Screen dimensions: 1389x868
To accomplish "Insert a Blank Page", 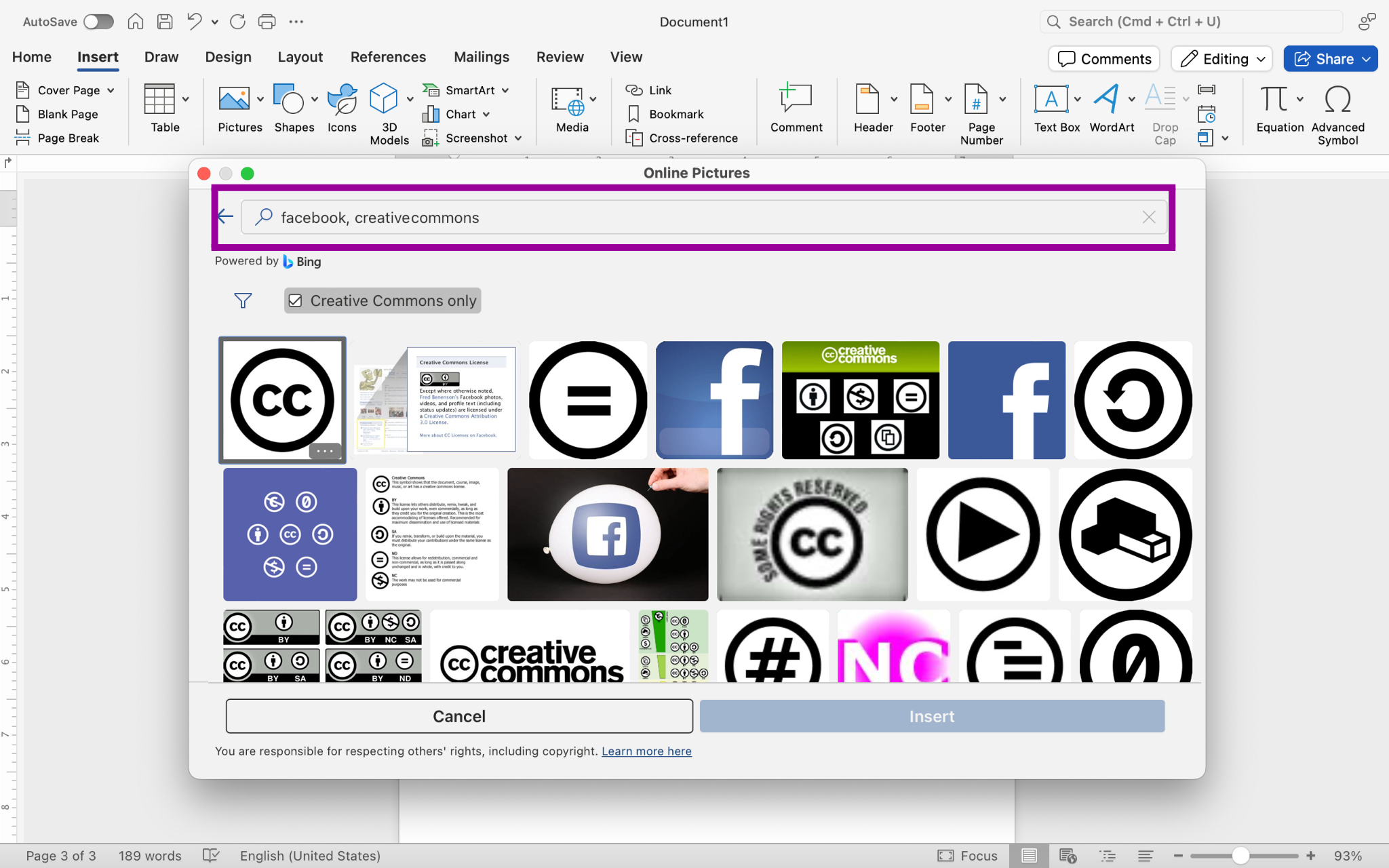I will point(58,114).
